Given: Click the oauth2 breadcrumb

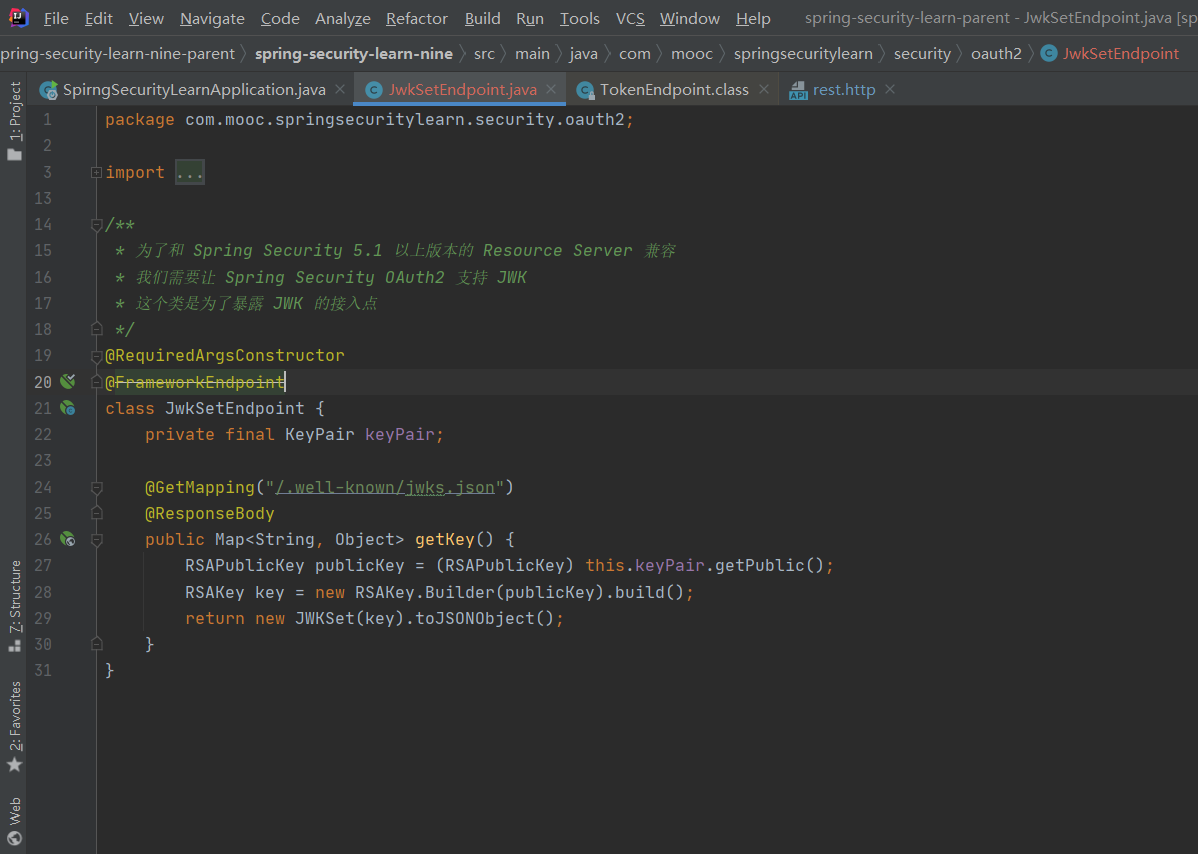Looking at the screenshot, I should click(x=996, y=53).
